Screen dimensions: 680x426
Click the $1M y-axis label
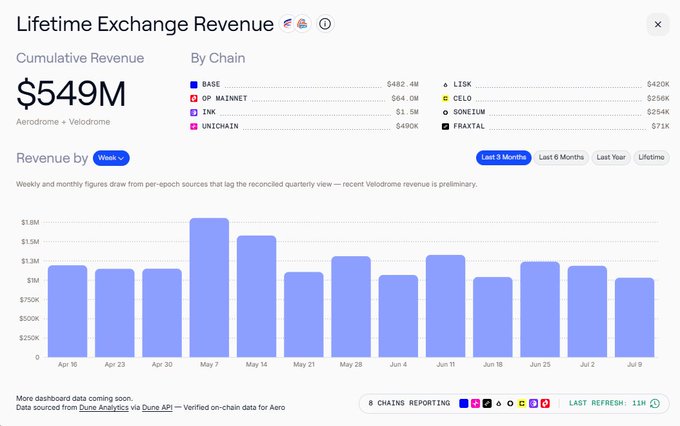(33, 281)
